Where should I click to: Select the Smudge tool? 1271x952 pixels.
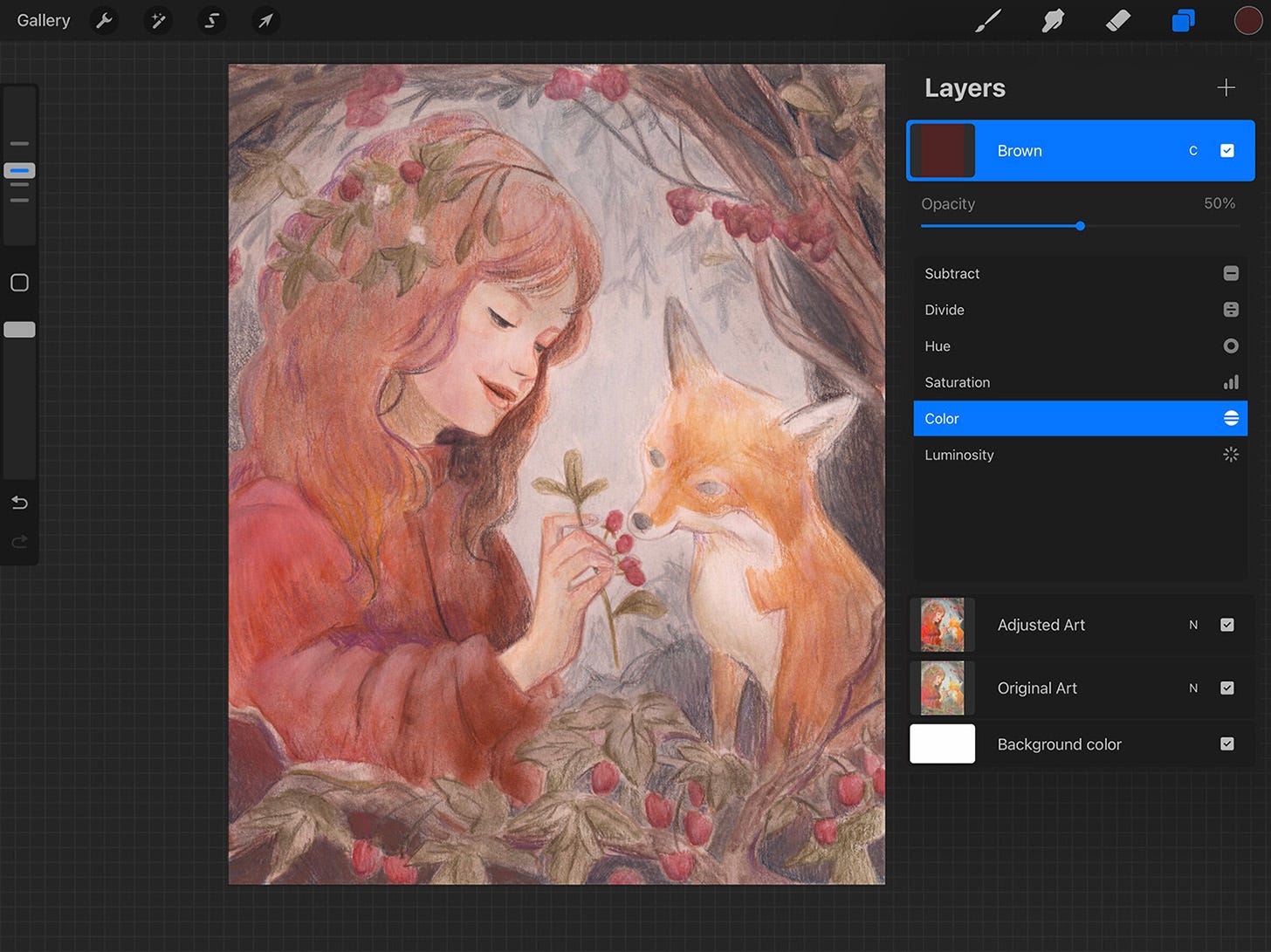click(x=1052, y=20)
